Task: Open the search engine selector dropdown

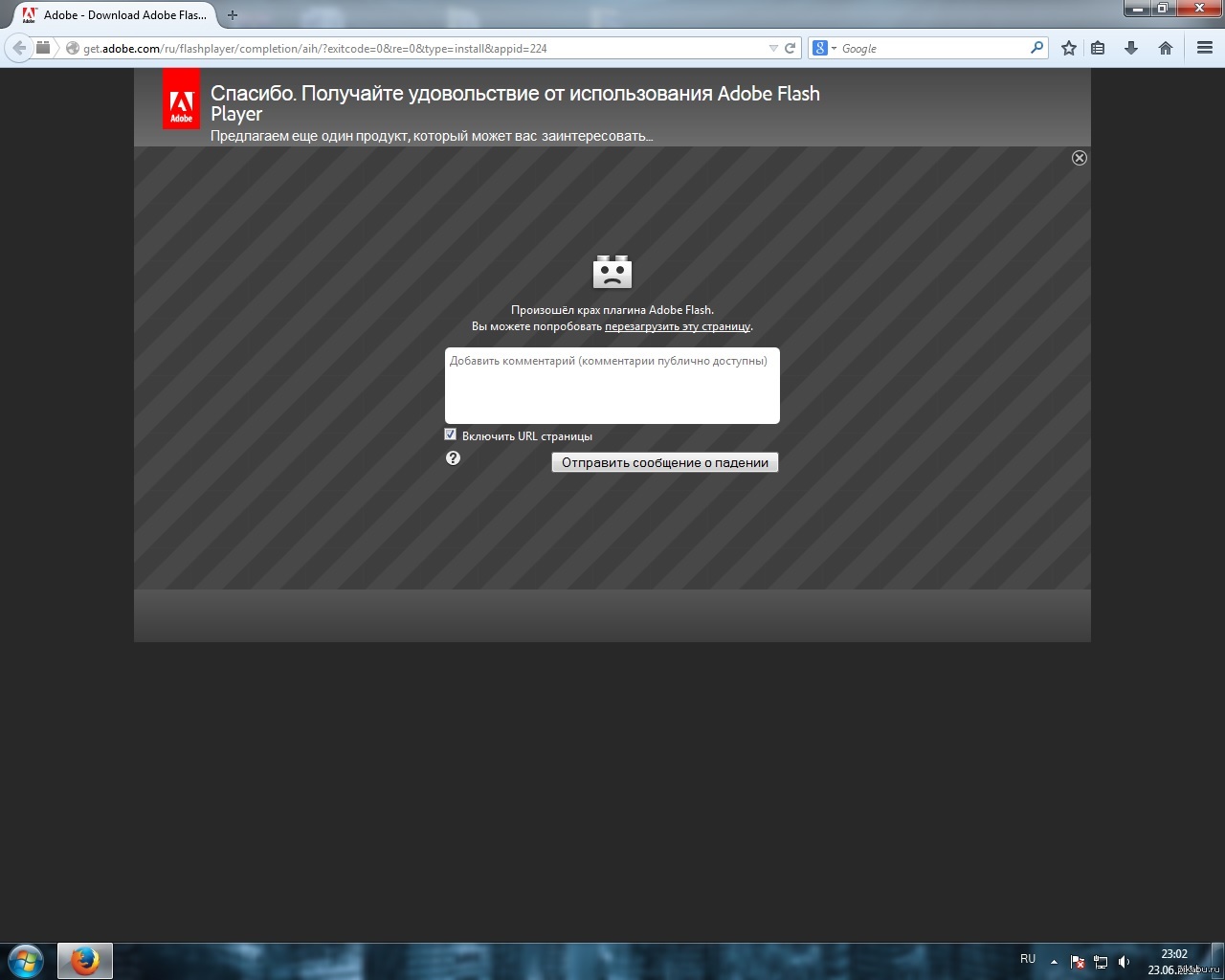Action: [x=823, y=48]
